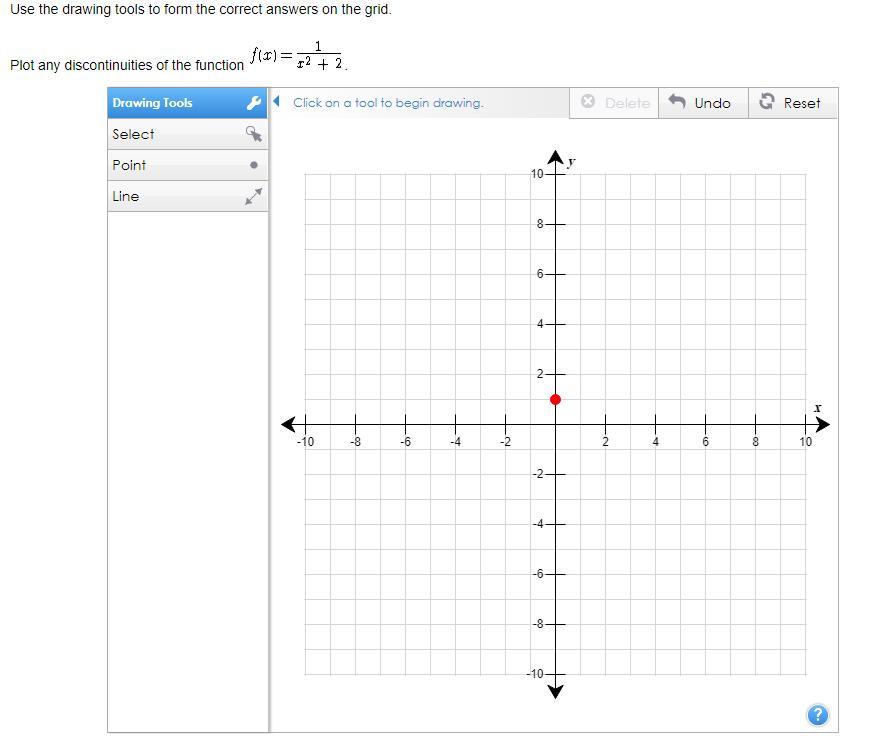Click the Drawing Tools header label

[x=152, y=103]
